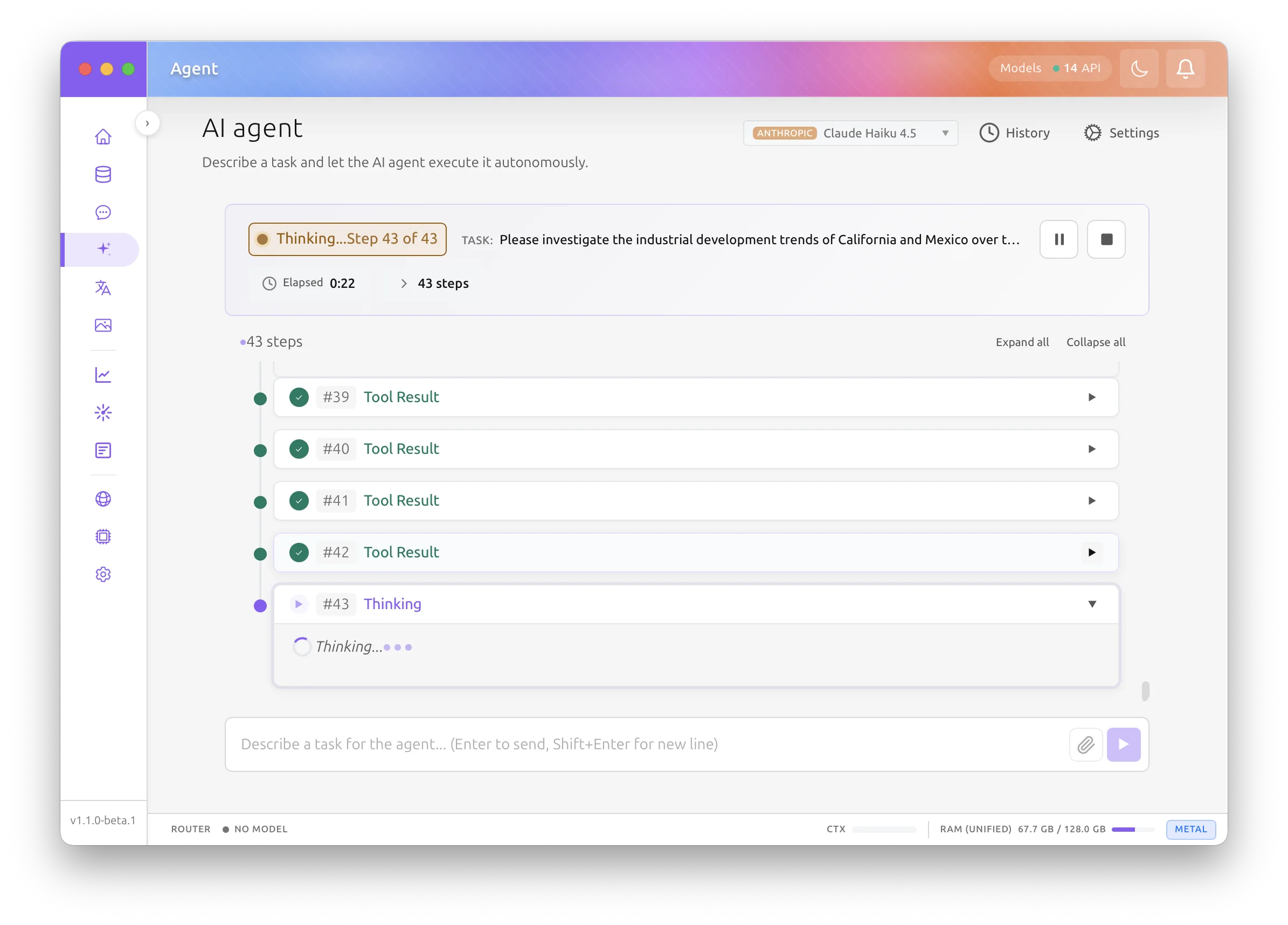Collapse step #43 Thinking panel
This screenshot has width=1288, height=925.
click(x=1091, y=604)
